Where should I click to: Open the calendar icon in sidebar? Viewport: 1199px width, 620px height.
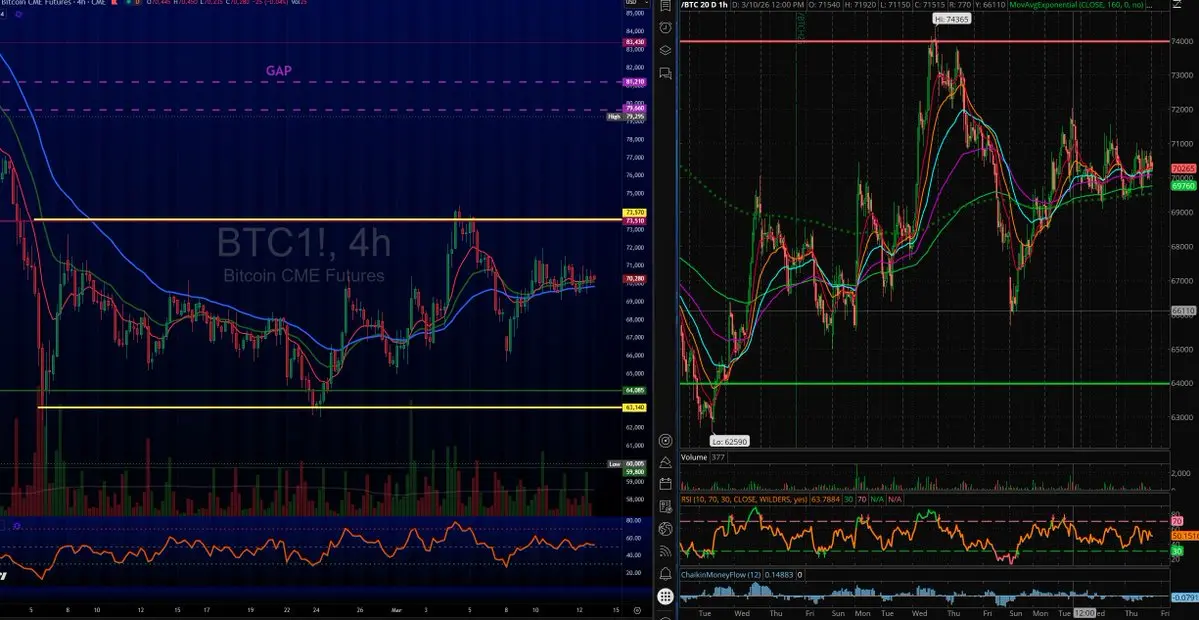[664, 483]
